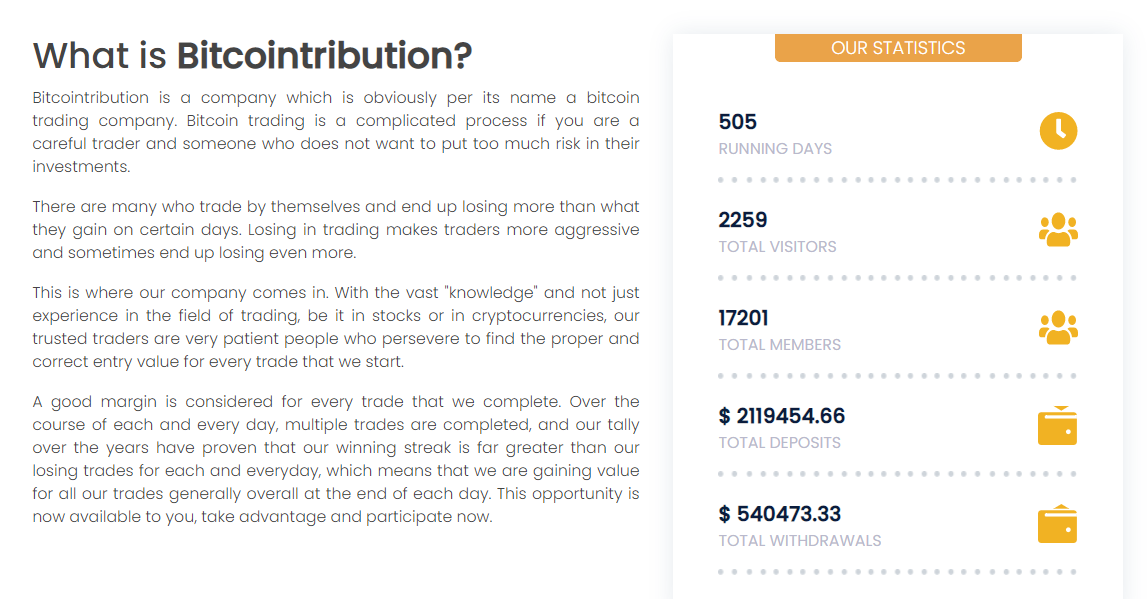Click the 17201 total members number
Image resolution: width=1147 pixels, height=599 pixels.
[744, 318]
